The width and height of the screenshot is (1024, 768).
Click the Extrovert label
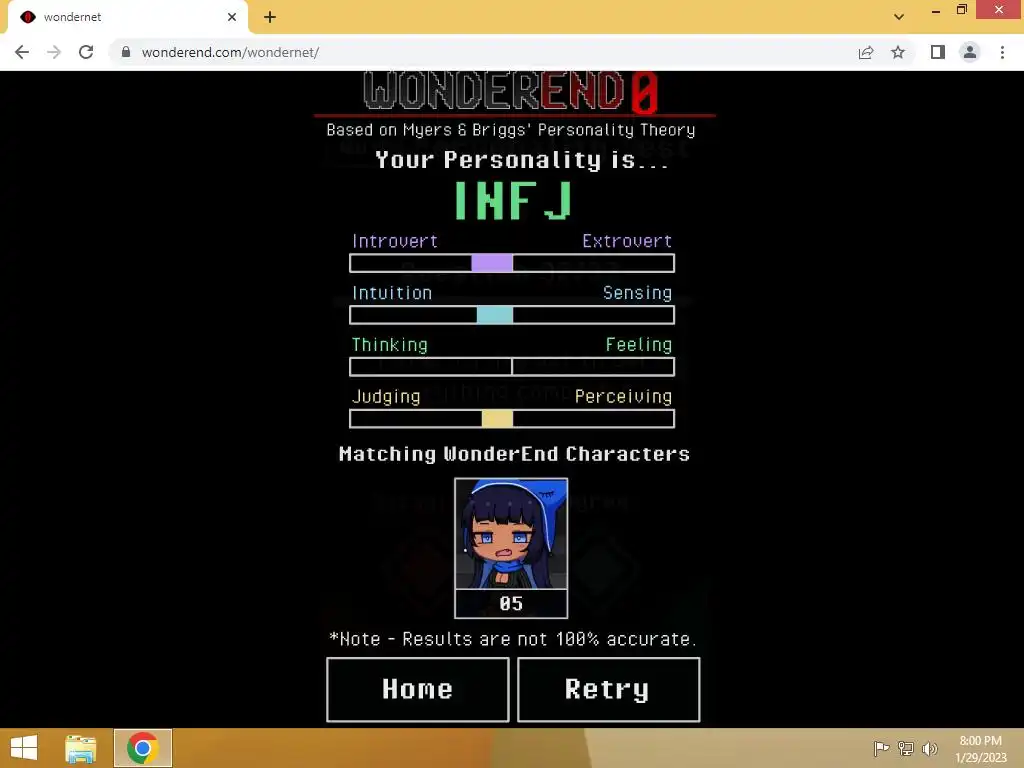(x=627, y=241)
